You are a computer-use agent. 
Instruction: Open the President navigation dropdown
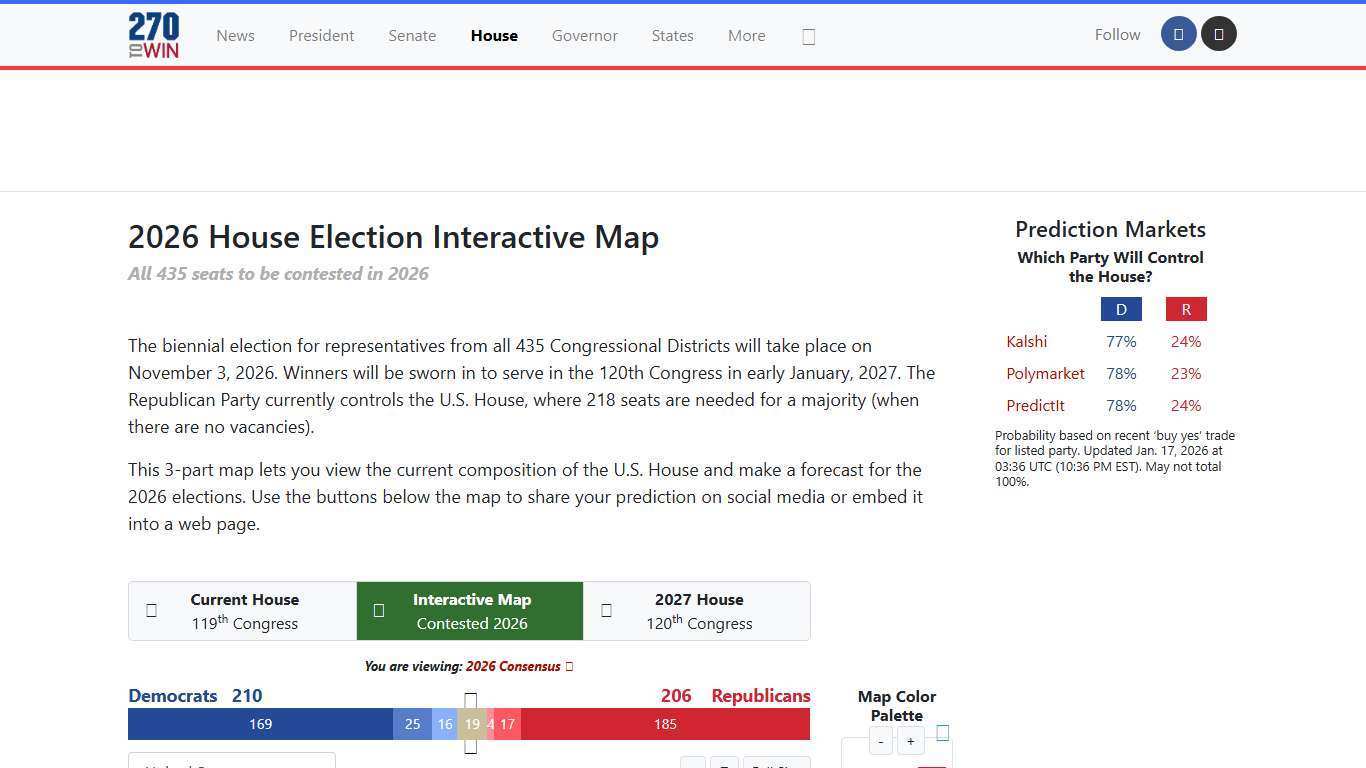pyautogui.click(x=321, y=35)
